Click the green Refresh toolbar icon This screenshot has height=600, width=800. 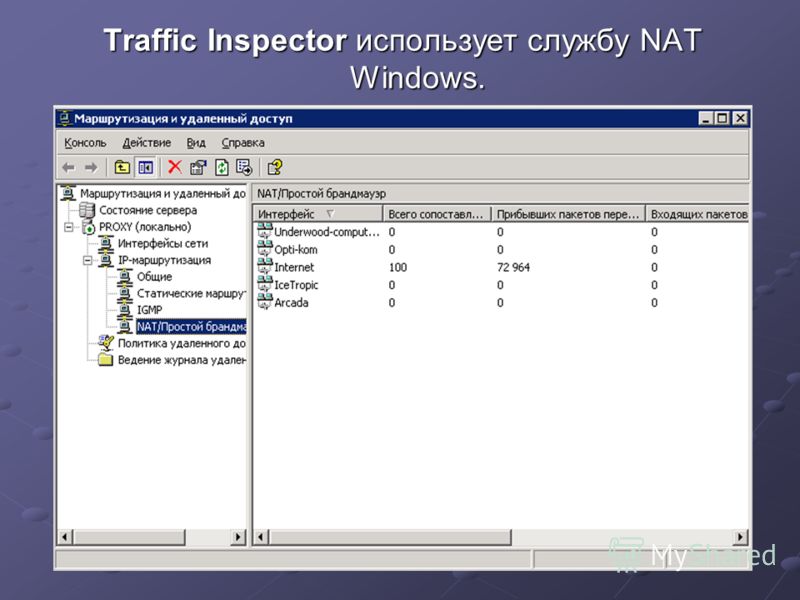point(221,167)
